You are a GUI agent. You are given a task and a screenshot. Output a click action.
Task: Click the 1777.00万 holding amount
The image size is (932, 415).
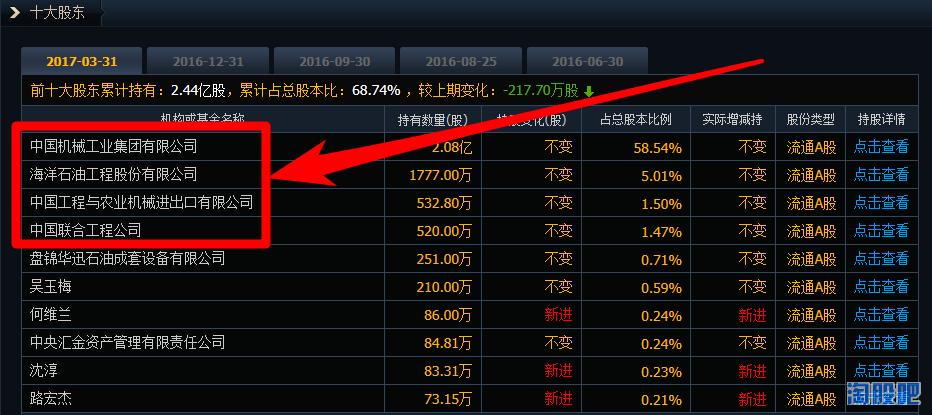point(440,175)
